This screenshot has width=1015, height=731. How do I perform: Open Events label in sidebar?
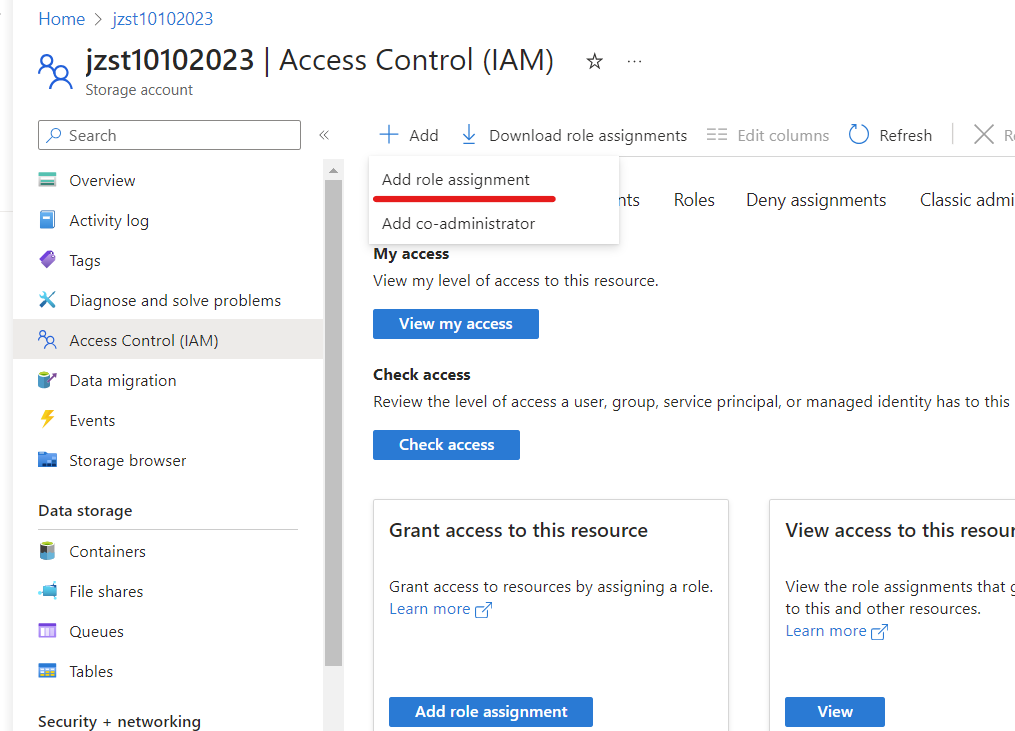[x=92, y=421]
